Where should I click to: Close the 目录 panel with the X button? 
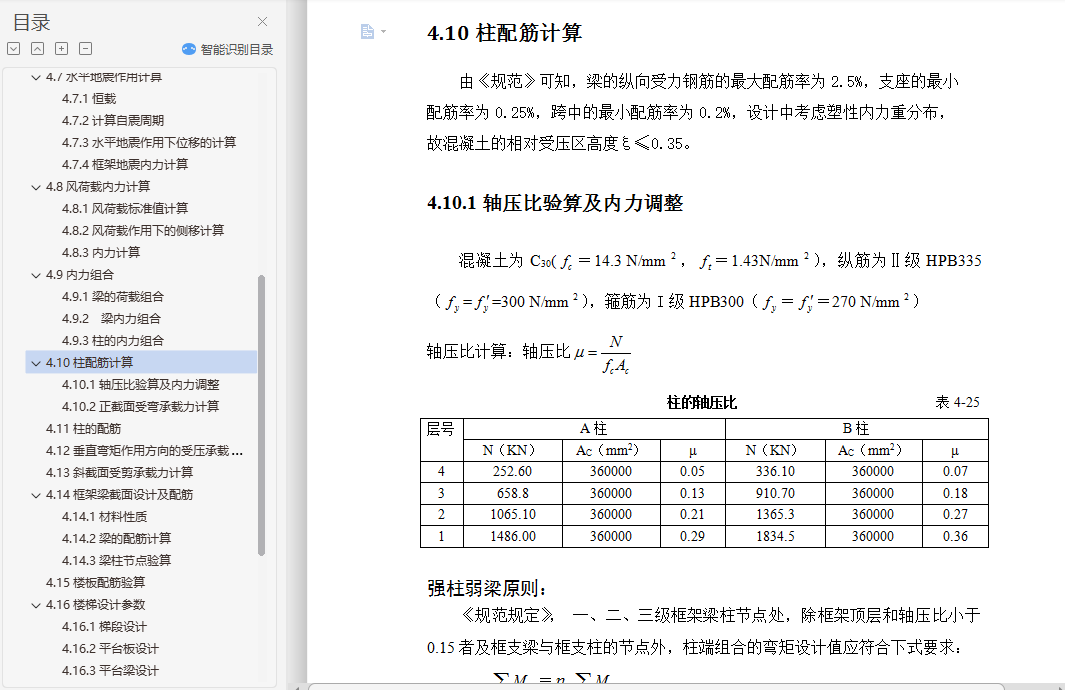click(x=262, y=22)
